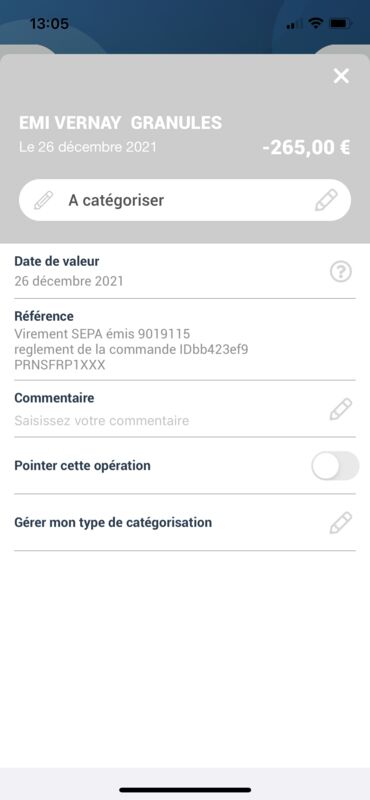The height and width of the screenshot is (800, 370).
Task: Tap the battery status icon
Action: click(x=340, y=23)
